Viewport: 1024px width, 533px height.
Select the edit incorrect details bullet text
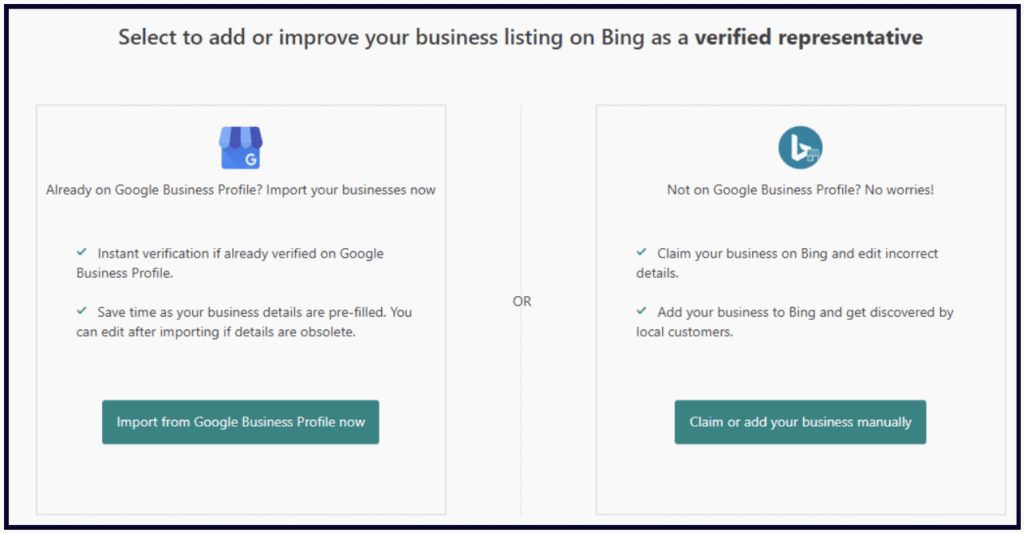790,262
